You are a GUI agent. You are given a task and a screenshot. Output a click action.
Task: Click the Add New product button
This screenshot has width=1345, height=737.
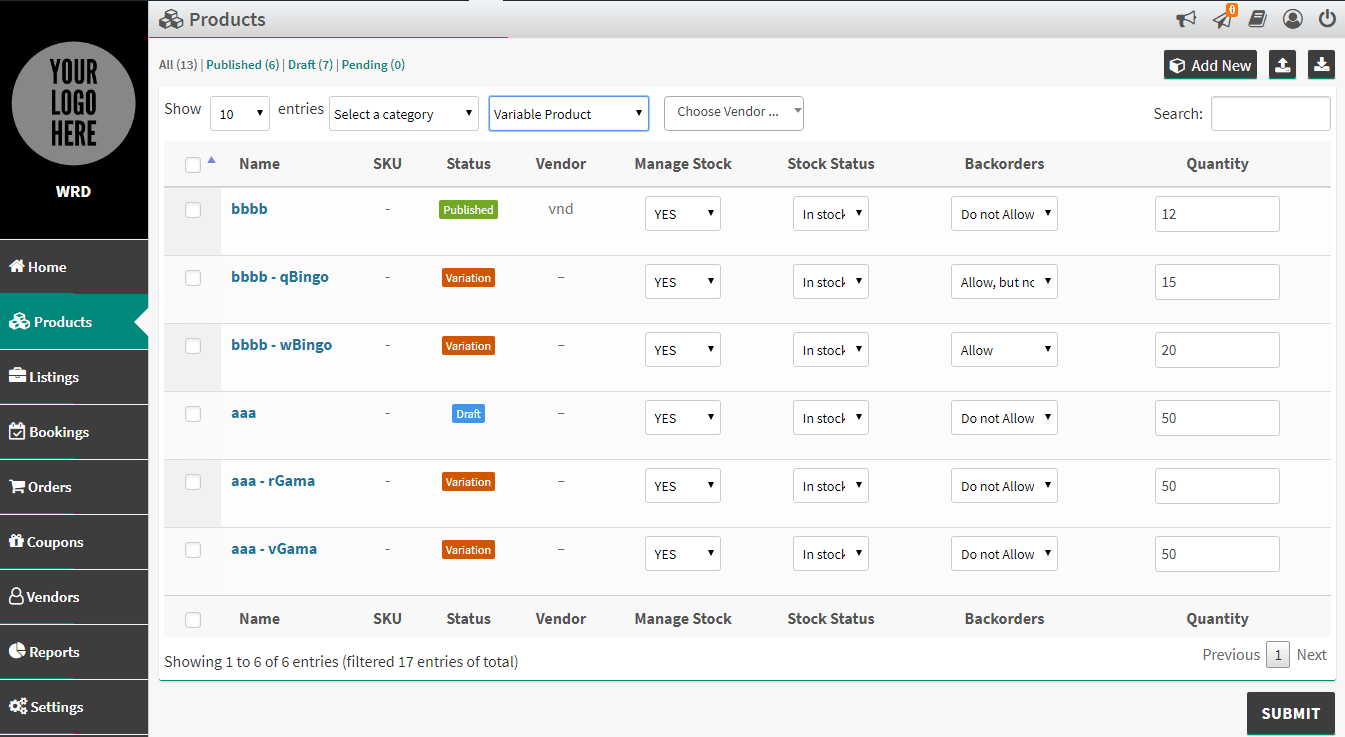(x=1210, y=65)
